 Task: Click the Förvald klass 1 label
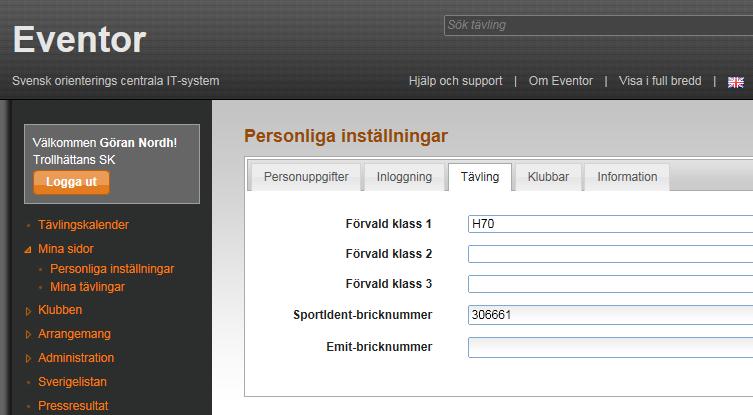coord(389,224)
